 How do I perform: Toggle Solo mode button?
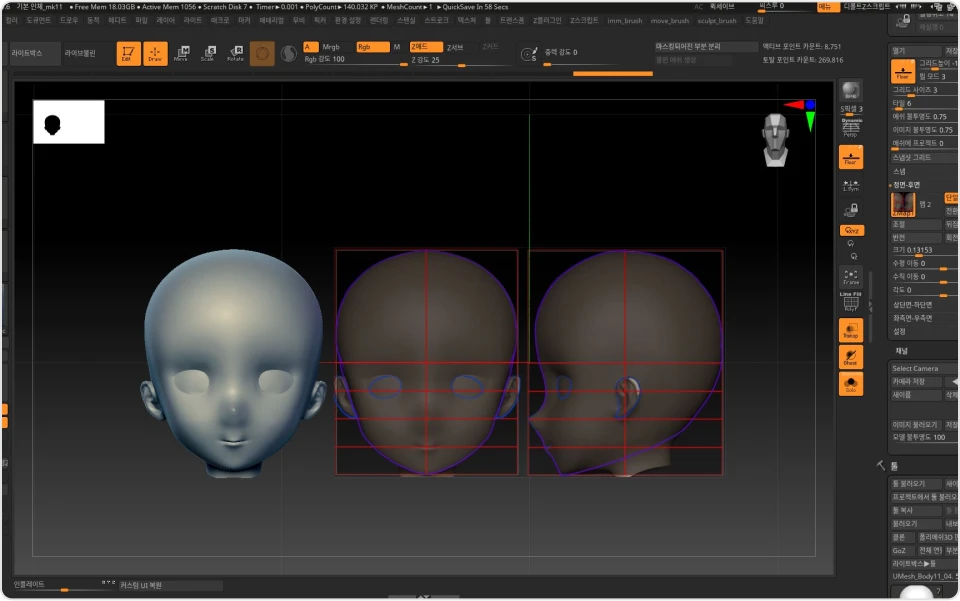850,384
